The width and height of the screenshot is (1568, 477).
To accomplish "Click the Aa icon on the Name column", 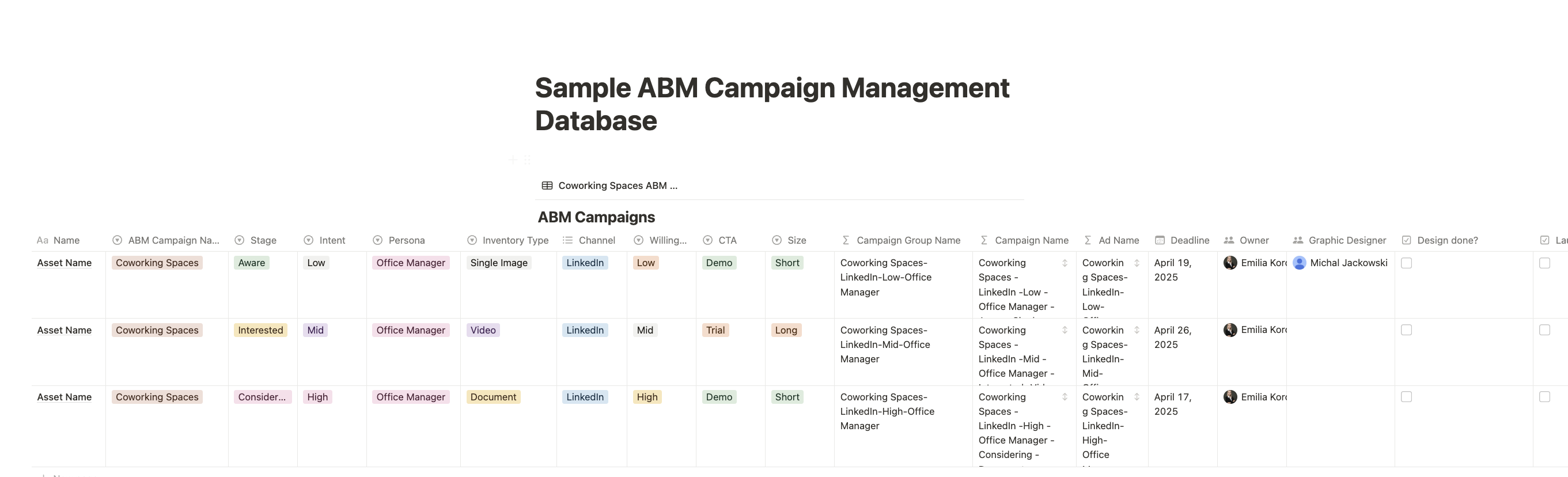I will [43, 240].
